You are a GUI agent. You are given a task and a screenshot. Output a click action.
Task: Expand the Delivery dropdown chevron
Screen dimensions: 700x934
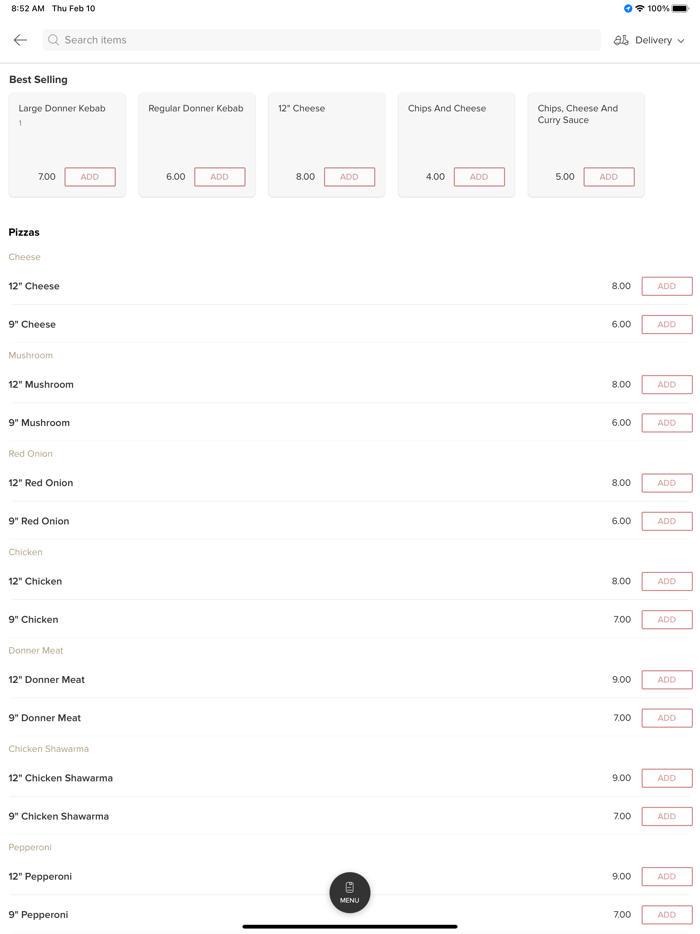click(681, 41)
